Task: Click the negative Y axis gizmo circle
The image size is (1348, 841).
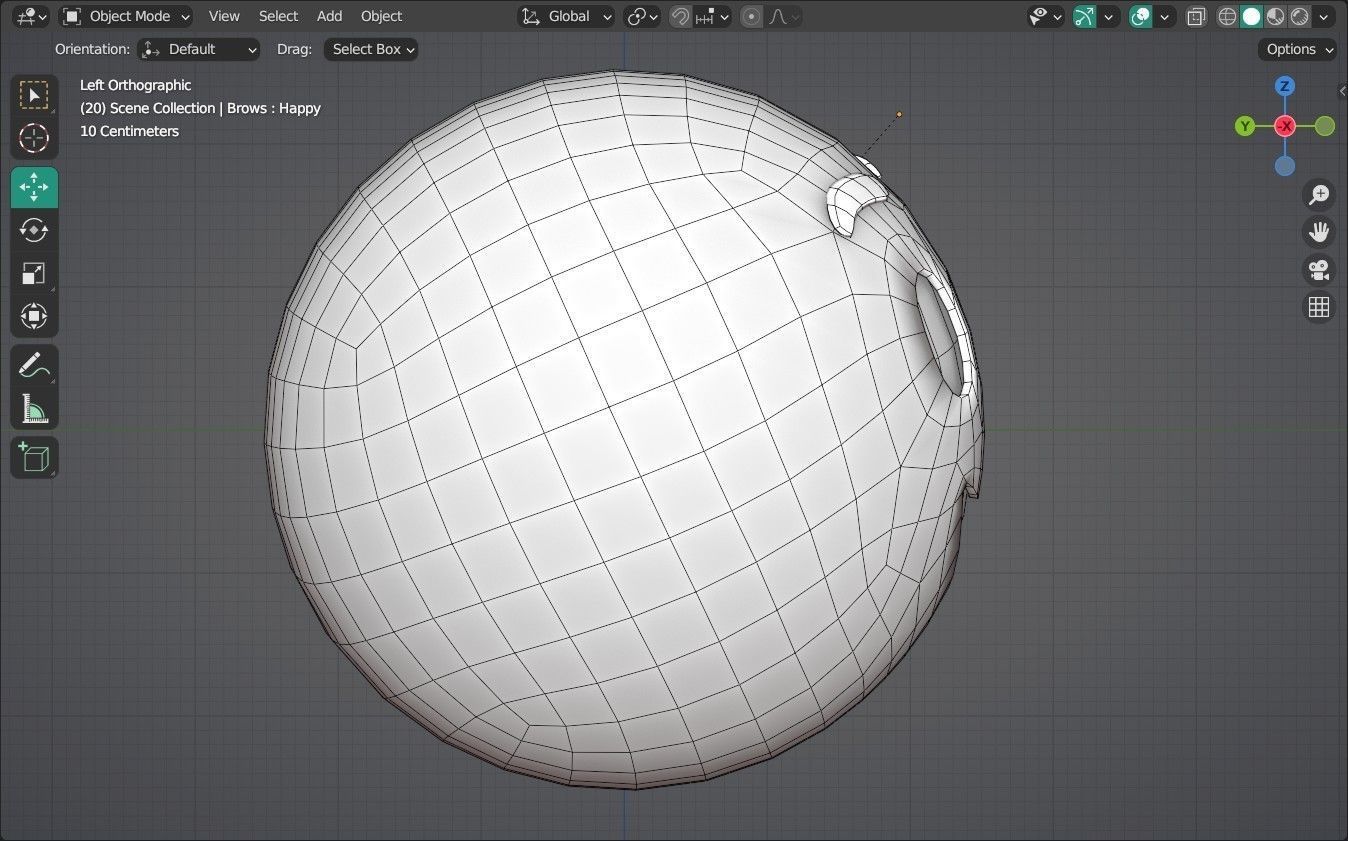Action: click(1325, 126)
